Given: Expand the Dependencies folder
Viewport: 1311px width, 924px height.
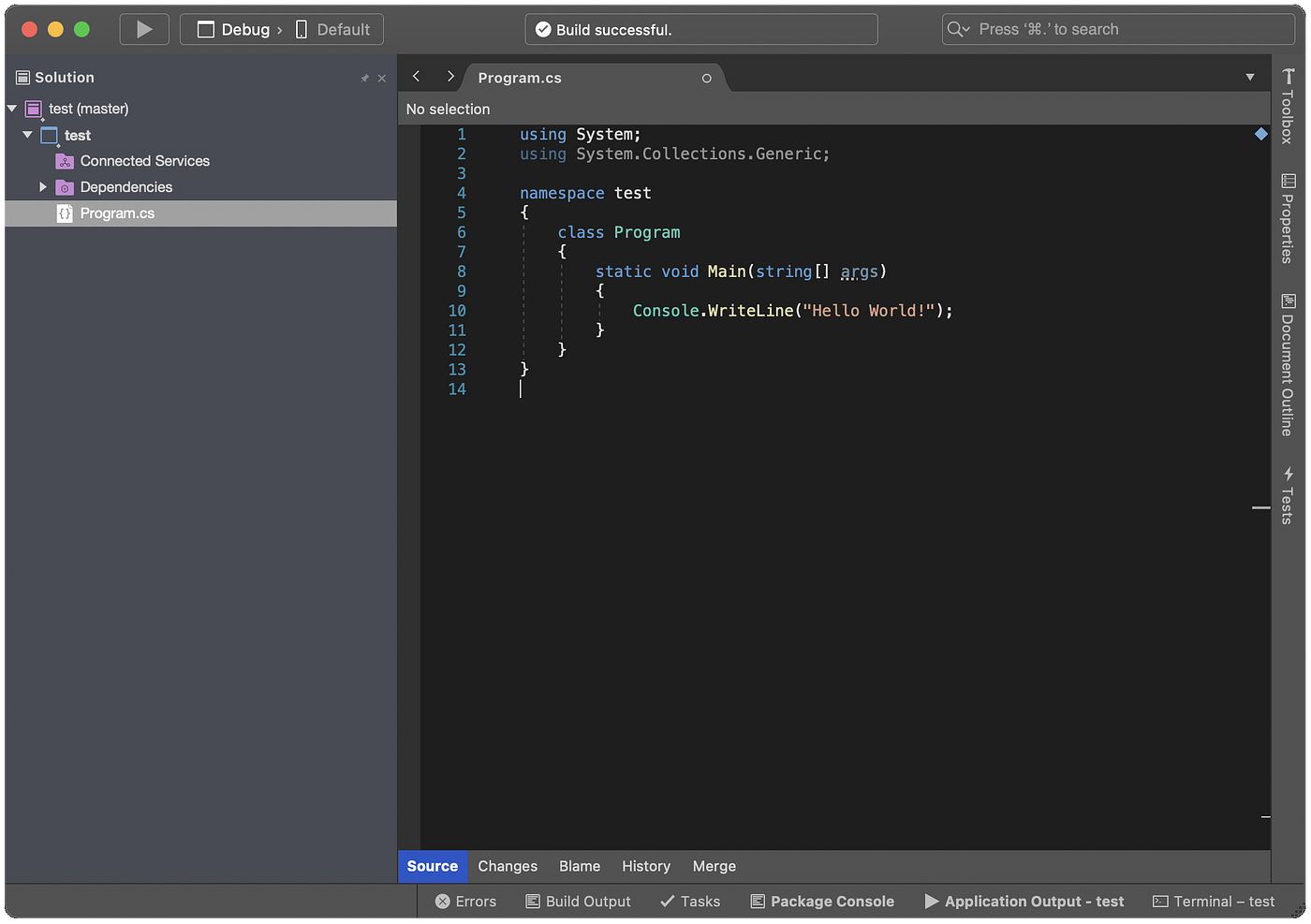Looking at the screenshot, I should 42,187.
